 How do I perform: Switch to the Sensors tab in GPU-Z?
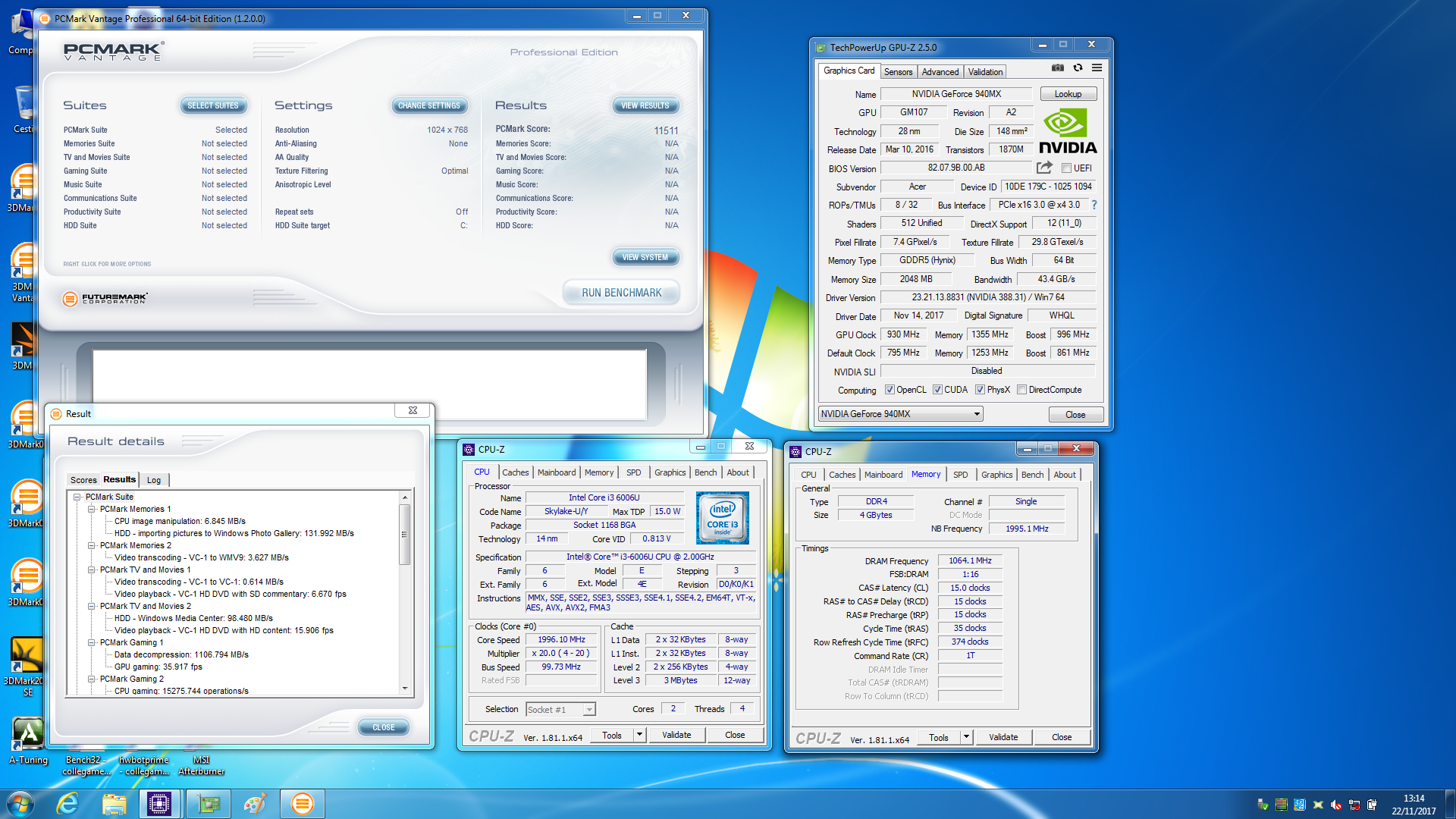pyautogui.click(x=898, y=72)
